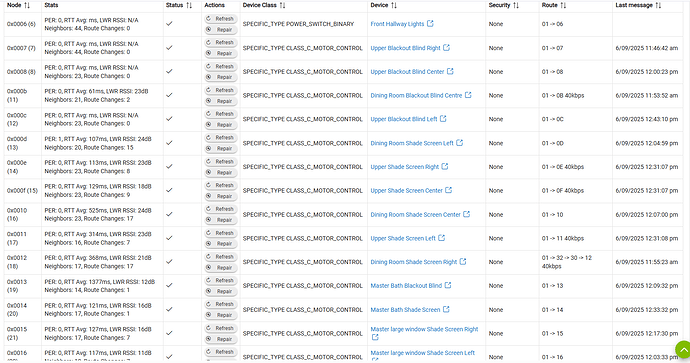Sort table by Node column
The width and height of the screenshot is (690, 363).
pos(18,5)
